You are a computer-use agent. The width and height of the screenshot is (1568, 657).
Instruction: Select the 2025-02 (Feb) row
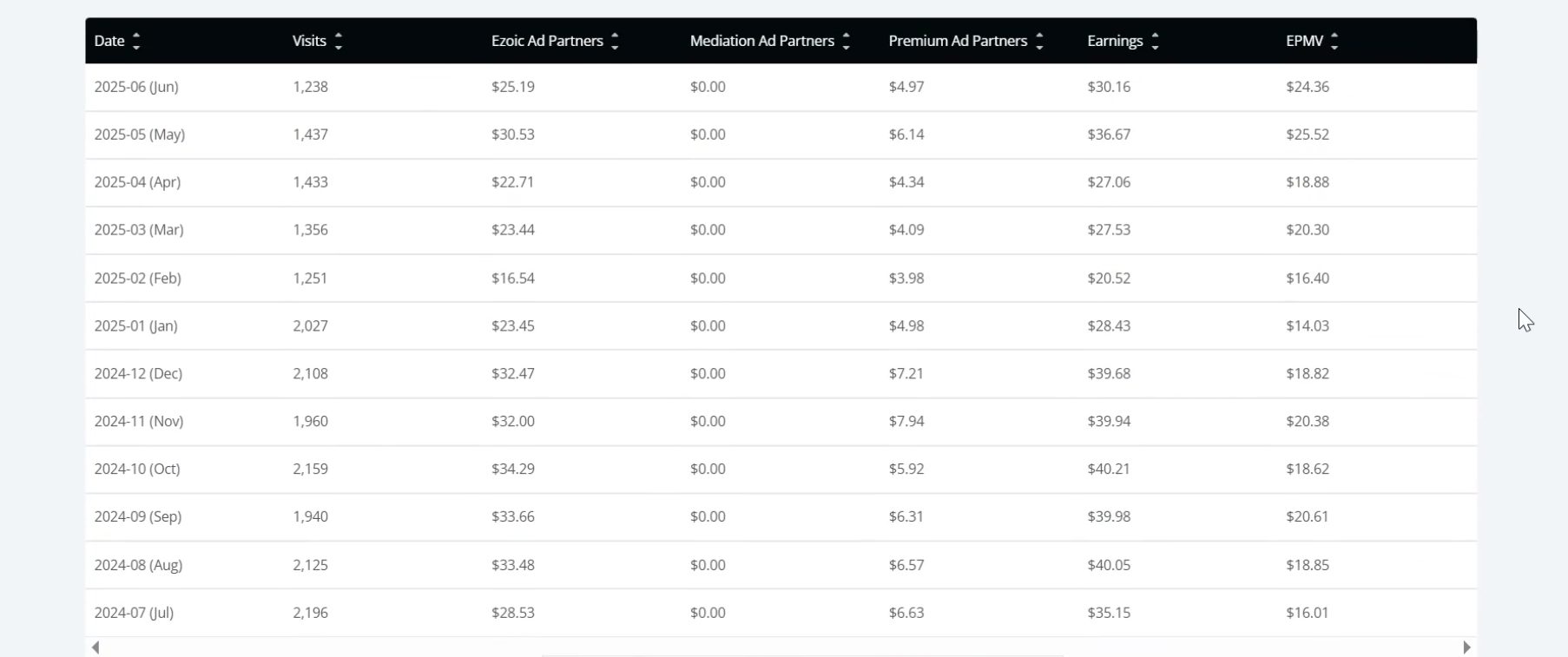[x=781, y=278]
